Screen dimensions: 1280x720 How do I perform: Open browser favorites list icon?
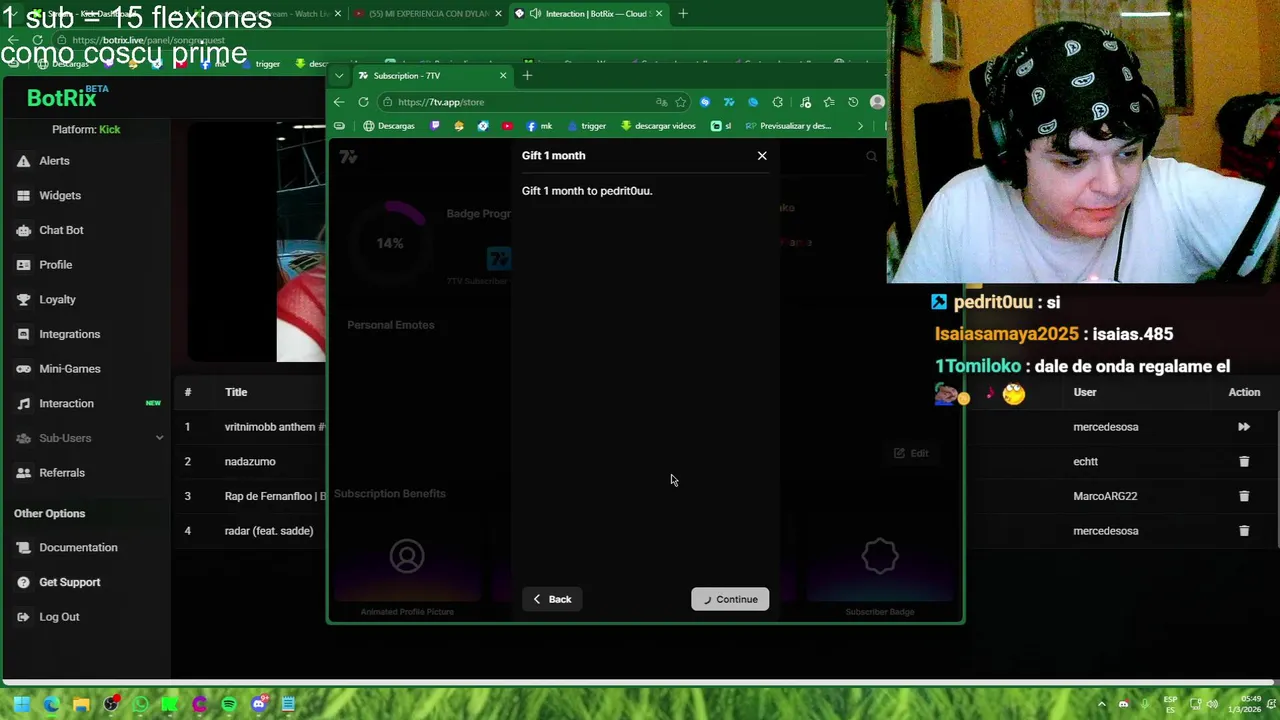tap(829, 102)
